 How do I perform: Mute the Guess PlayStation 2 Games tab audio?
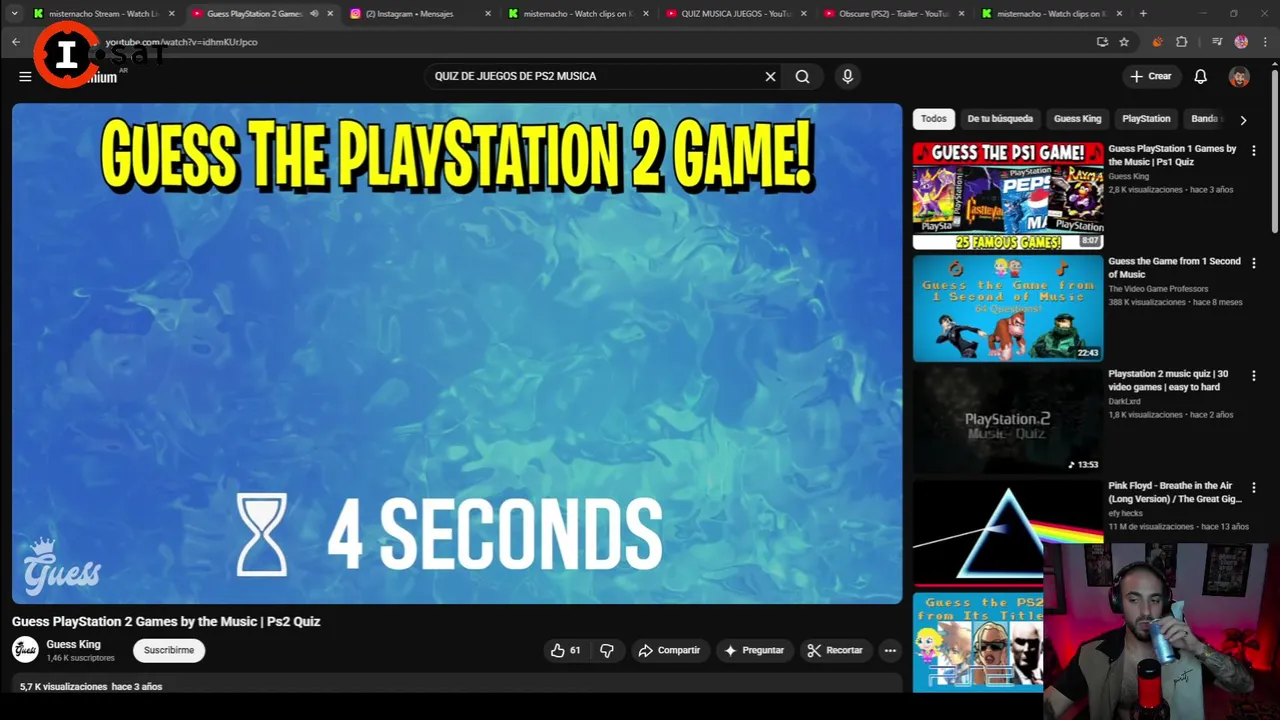[314, 14]
